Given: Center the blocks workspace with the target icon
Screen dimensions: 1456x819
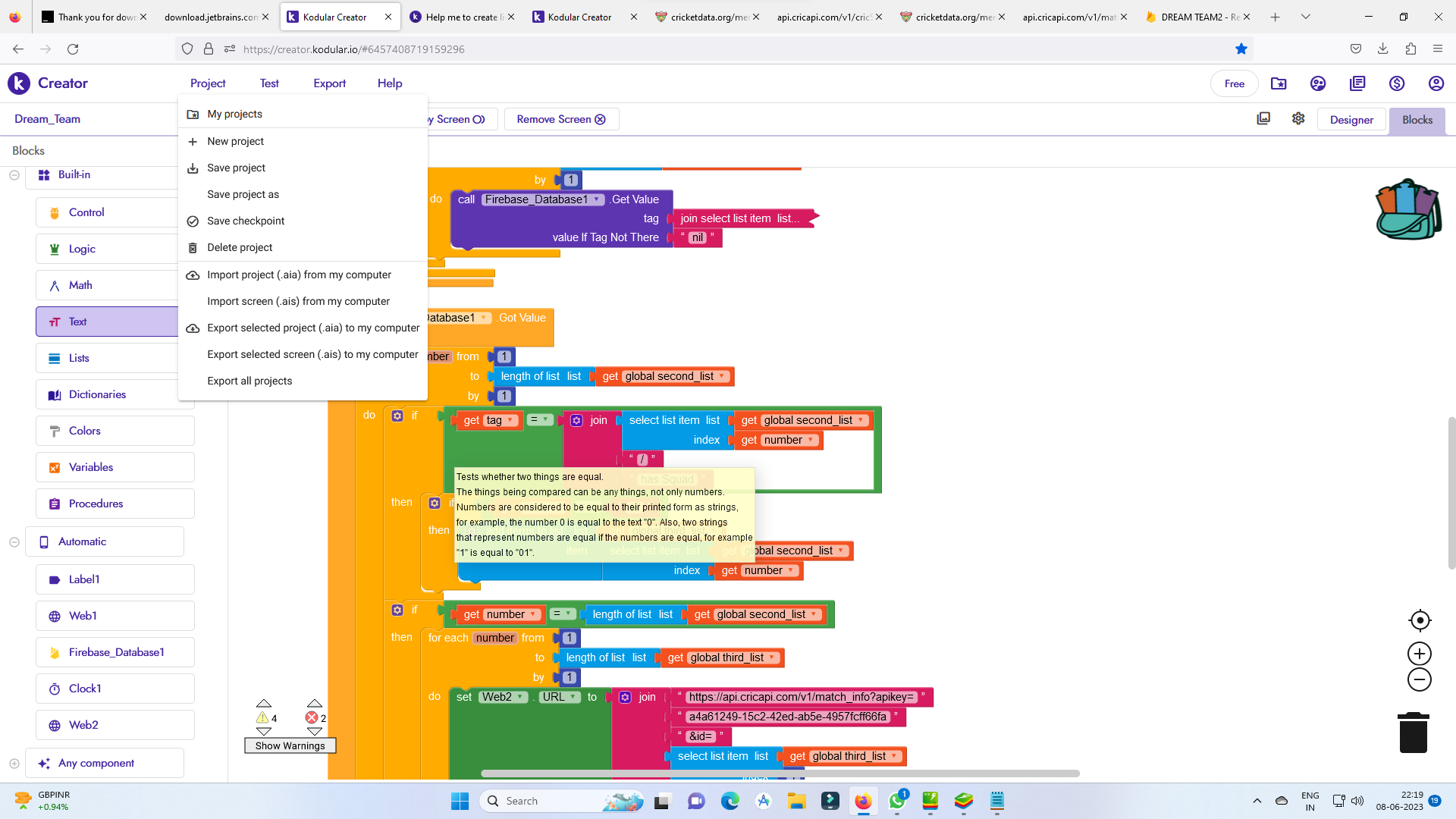Looking at the screenshot, I should coord(1420,620).
